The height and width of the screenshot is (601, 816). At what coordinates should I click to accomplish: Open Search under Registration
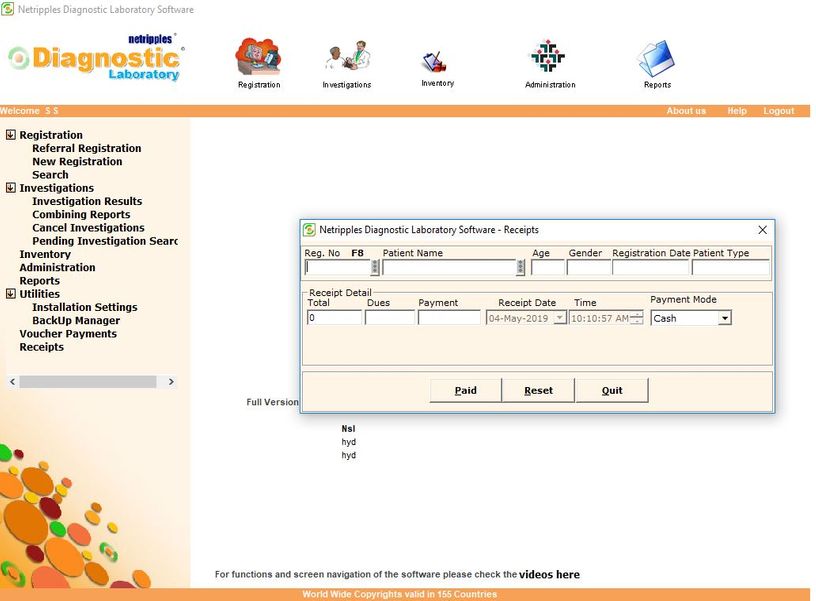click(50, 175)
